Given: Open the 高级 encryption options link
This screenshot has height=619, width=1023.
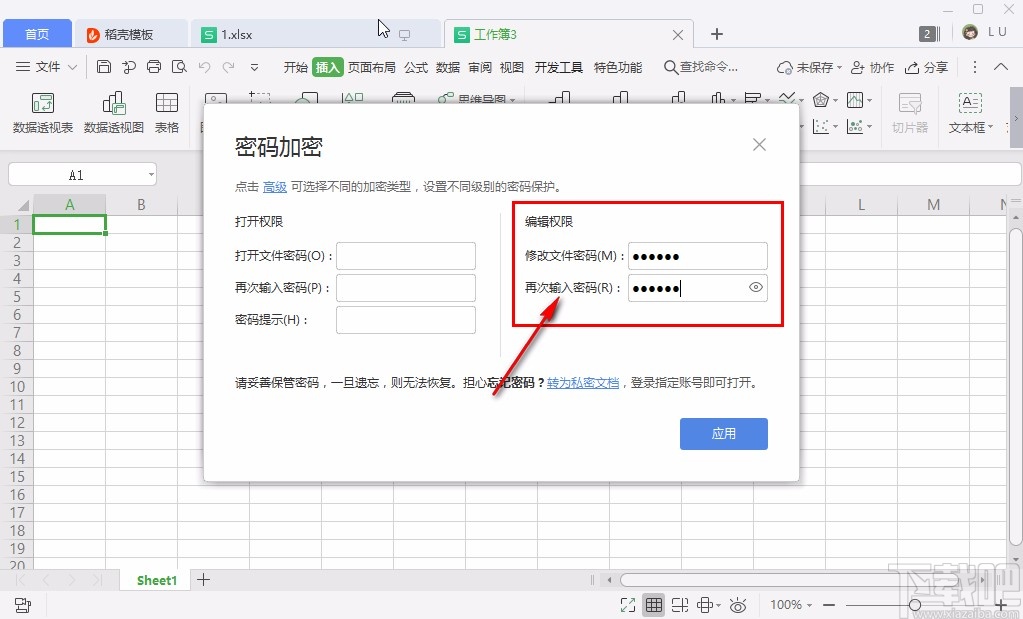Looking at the screenshot, I should (274, 186).
